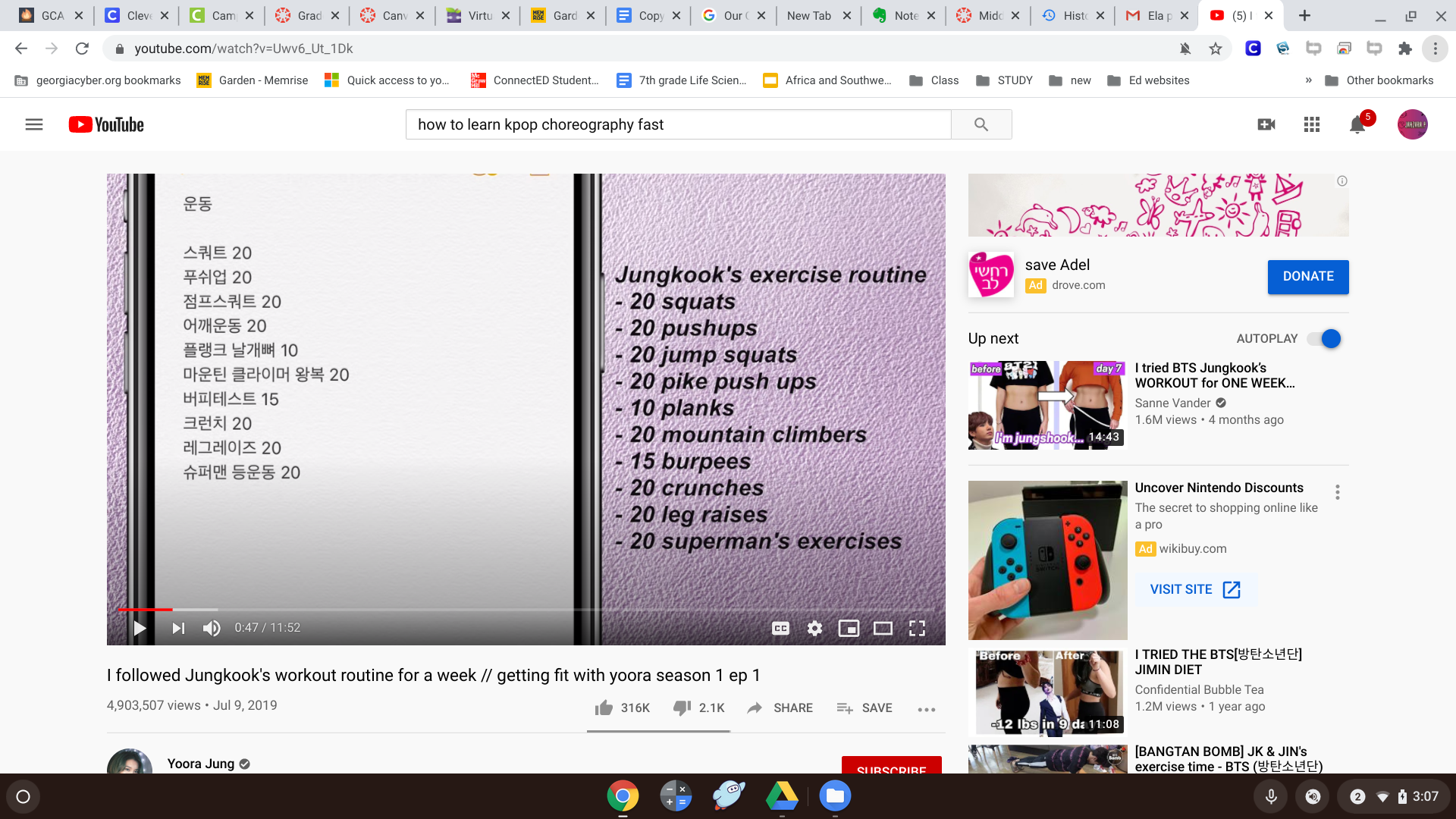The height and width of the screenshot is (819, 1456).
Task: Reload the current page
Action: (x=82, y=49)
